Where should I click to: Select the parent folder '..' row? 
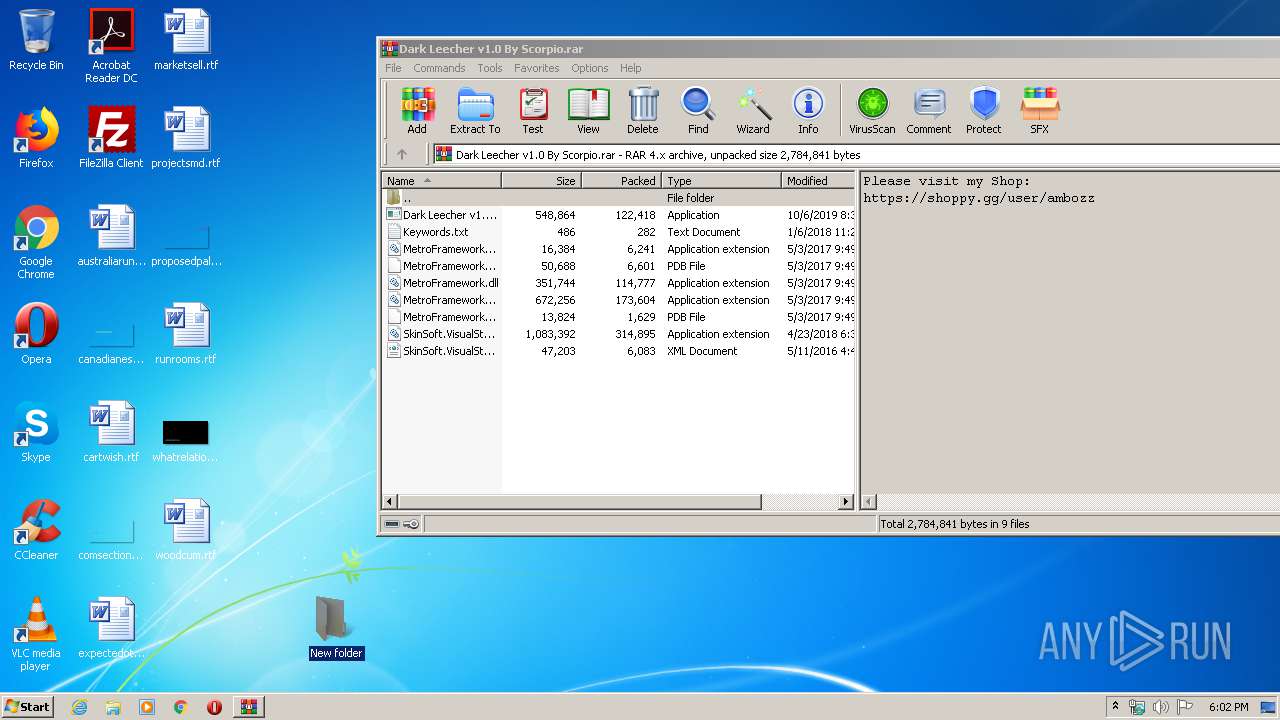point(618,198)
